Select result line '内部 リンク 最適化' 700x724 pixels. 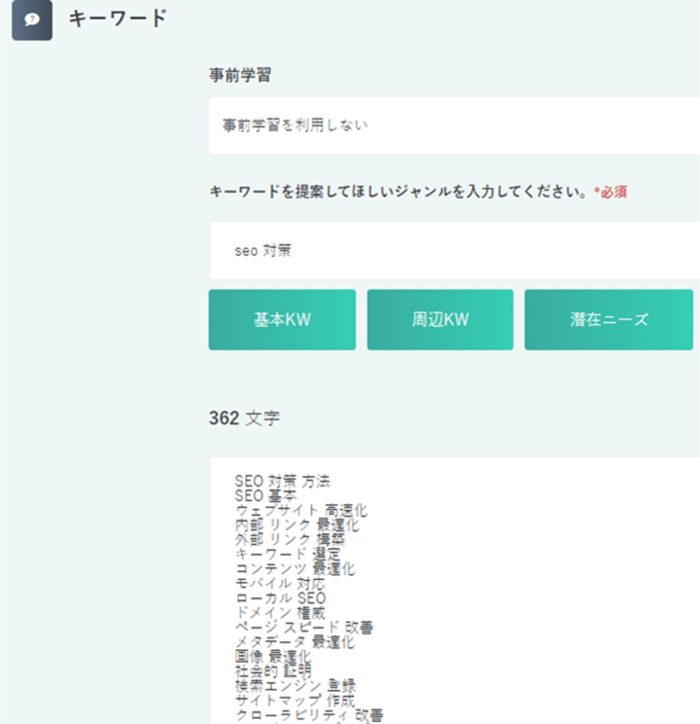(297, 525)
